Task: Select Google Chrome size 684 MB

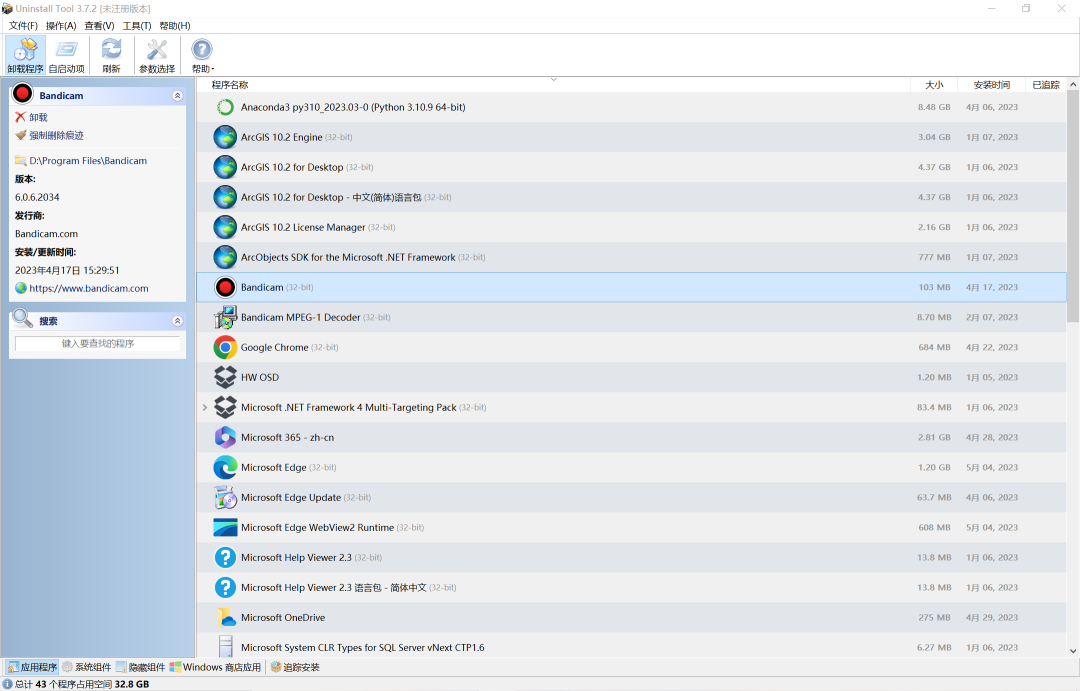Action: click(934, 347)
